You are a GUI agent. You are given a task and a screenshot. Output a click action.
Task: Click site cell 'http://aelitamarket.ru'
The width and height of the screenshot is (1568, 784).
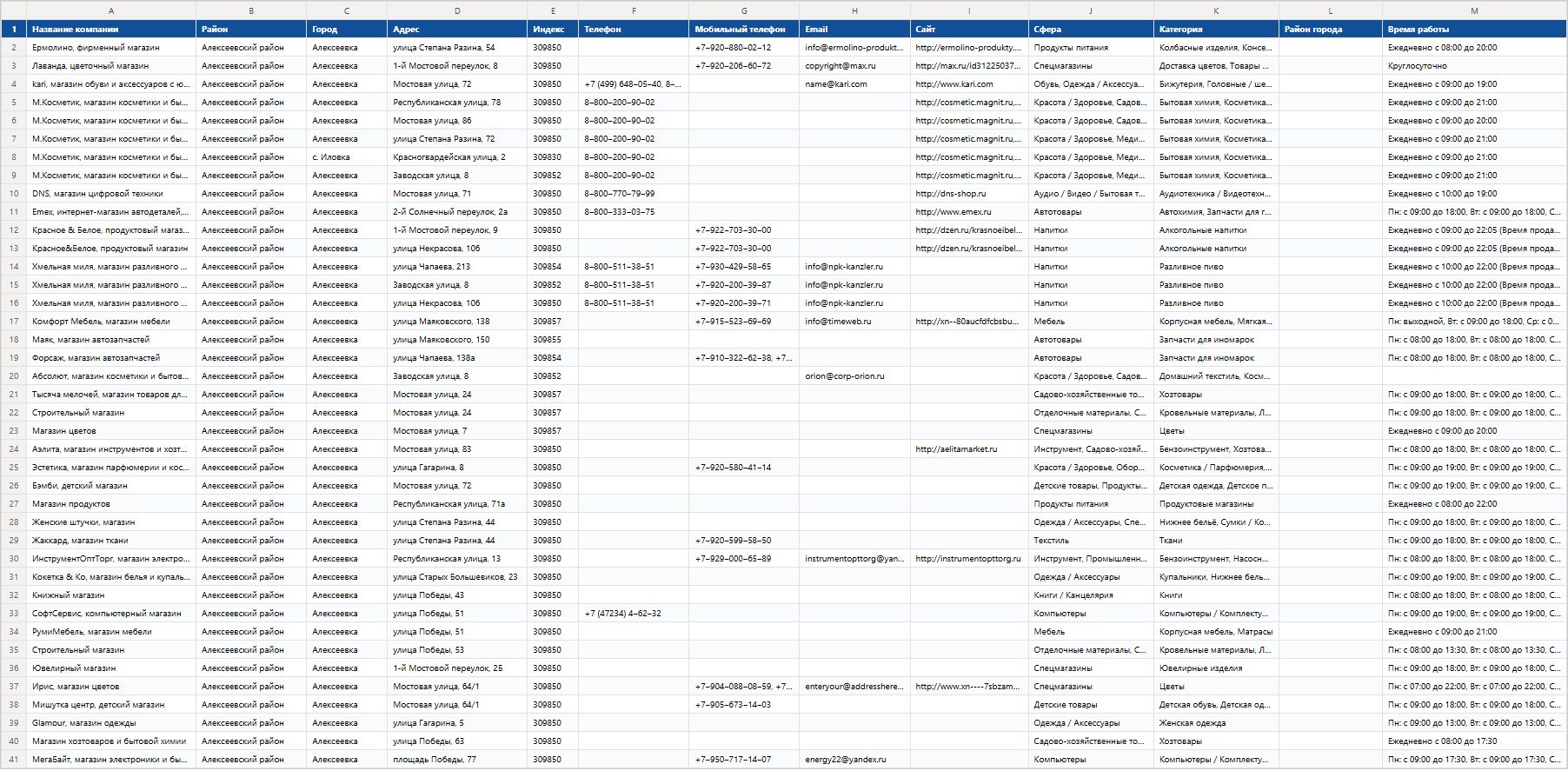tap(969, 449)
